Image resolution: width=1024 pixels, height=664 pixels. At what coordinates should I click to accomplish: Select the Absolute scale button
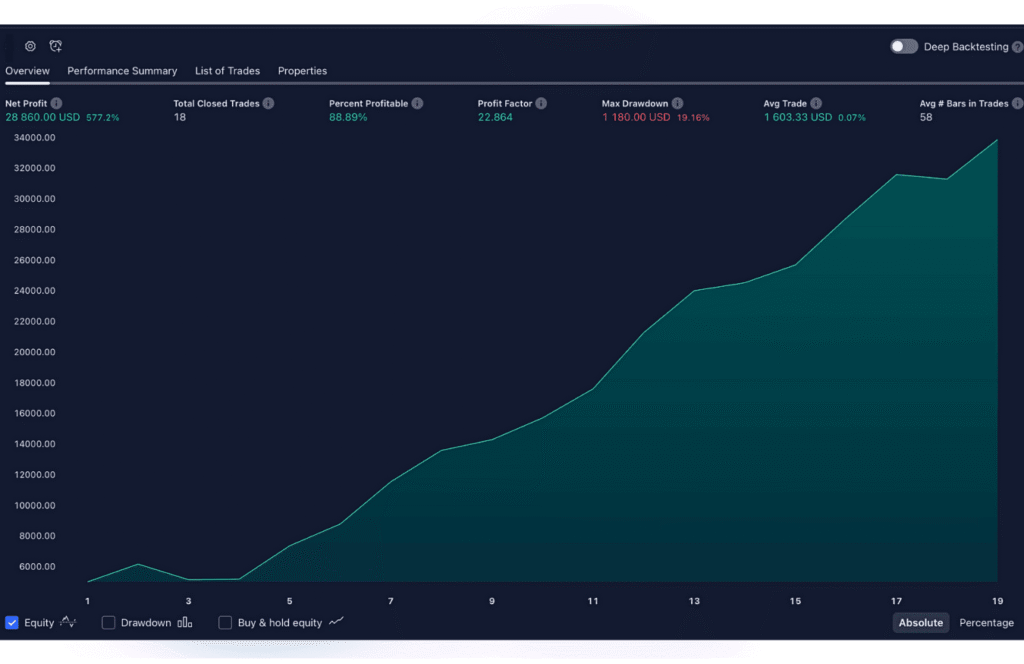tap(920, 622)
